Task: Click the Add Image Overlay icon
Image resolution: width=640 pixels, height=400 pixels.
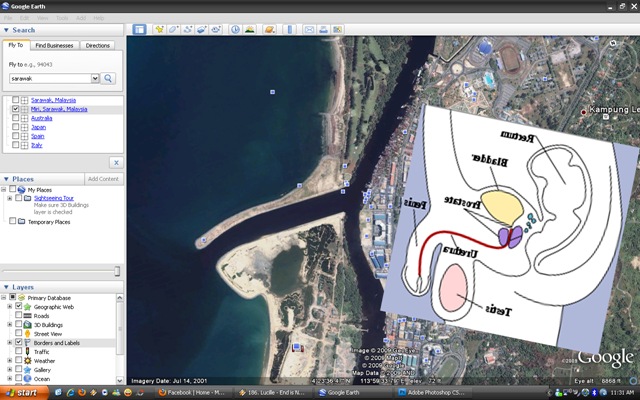Action: tap(202, 29)
